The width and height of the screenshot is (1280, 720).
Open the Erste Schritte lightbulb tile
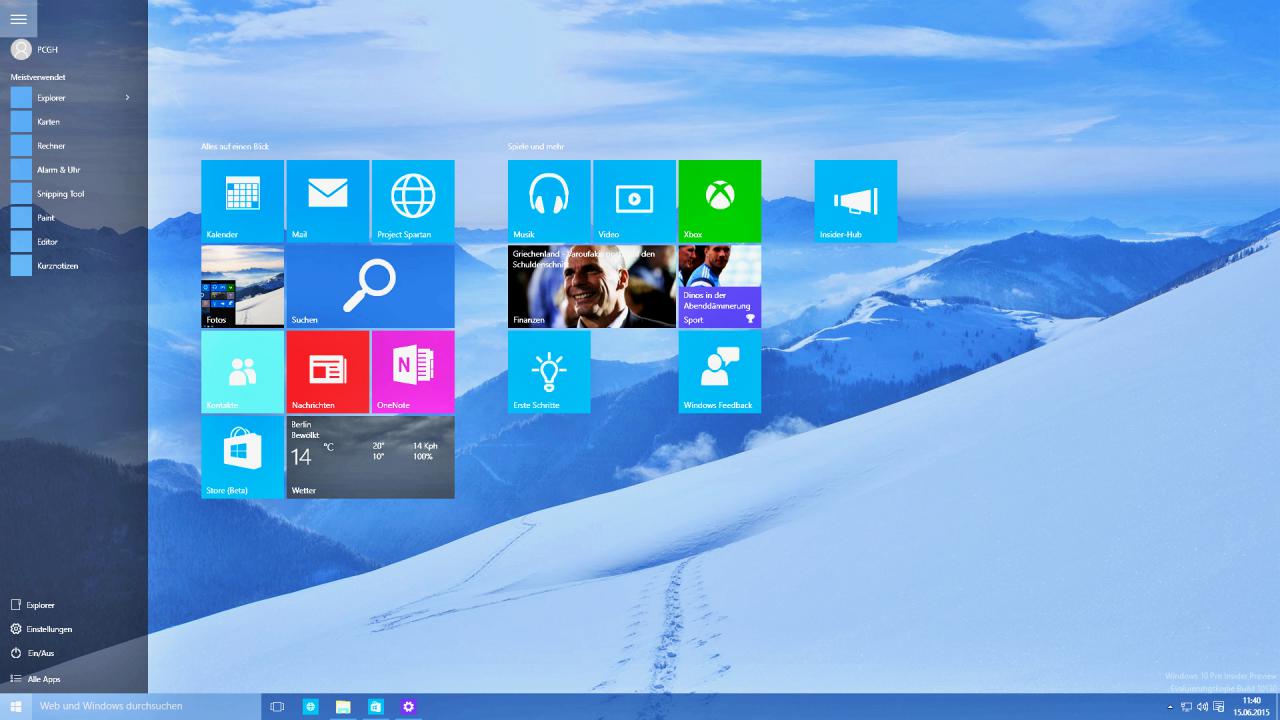(x=549, y=371)
